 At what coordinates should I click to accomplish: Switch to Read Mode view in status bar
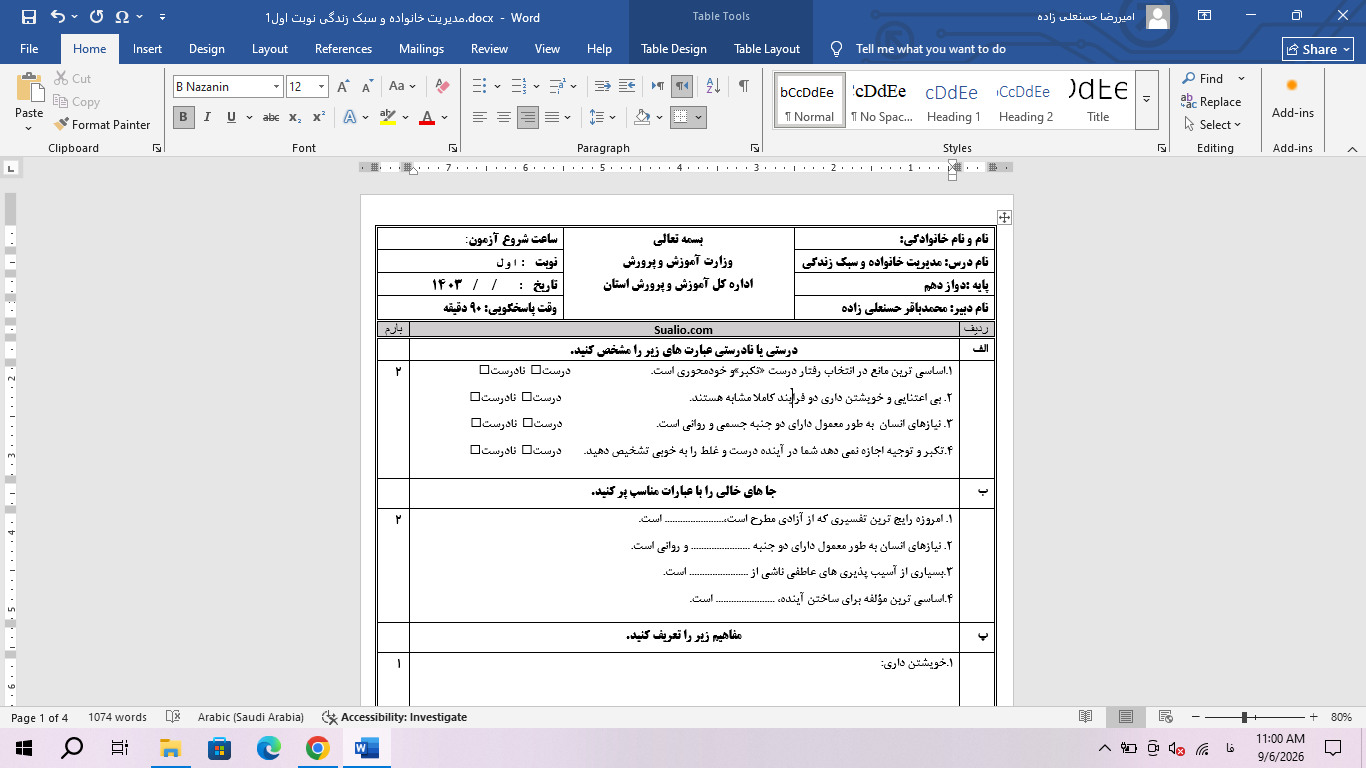[1086, 717]
